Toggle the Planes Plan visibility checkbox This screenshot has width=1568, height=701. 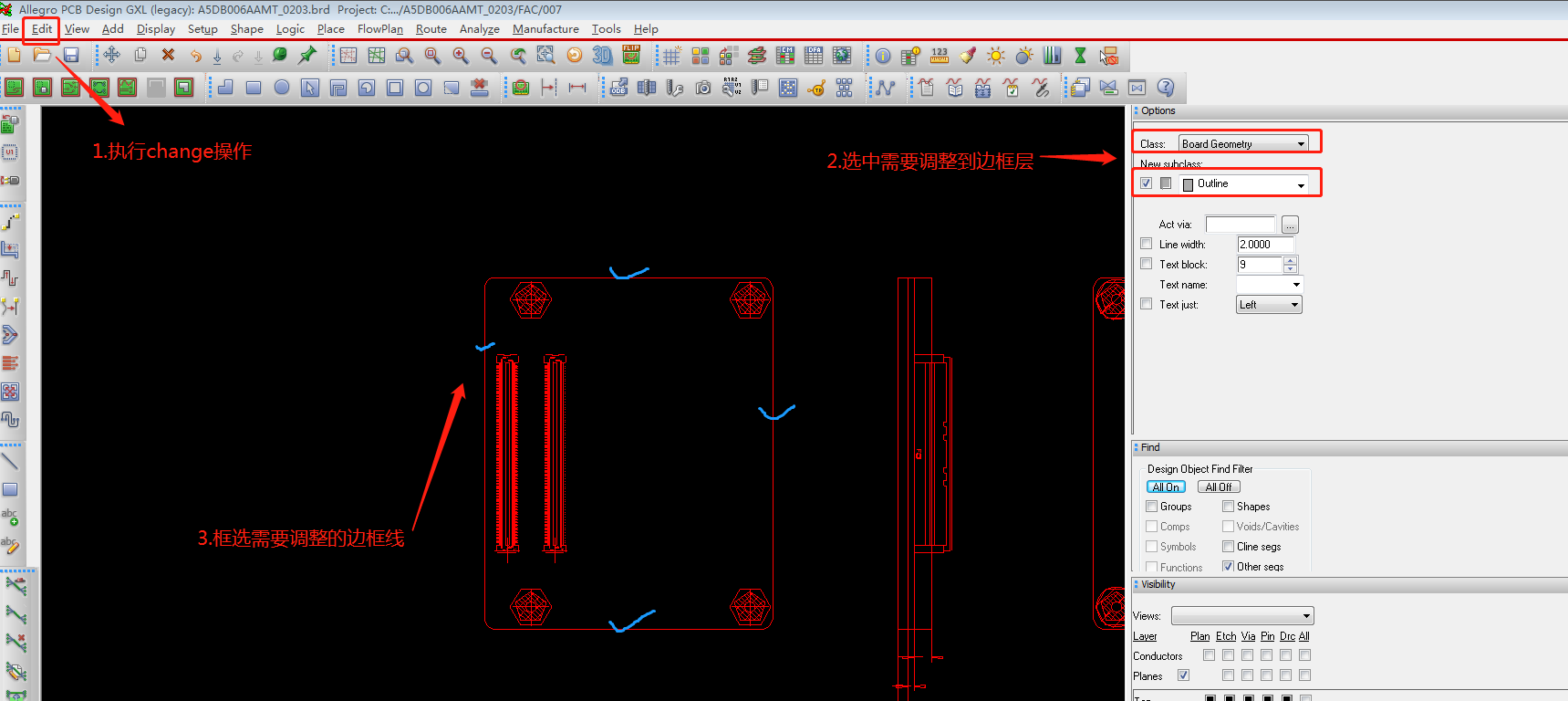coord(1183,675)
